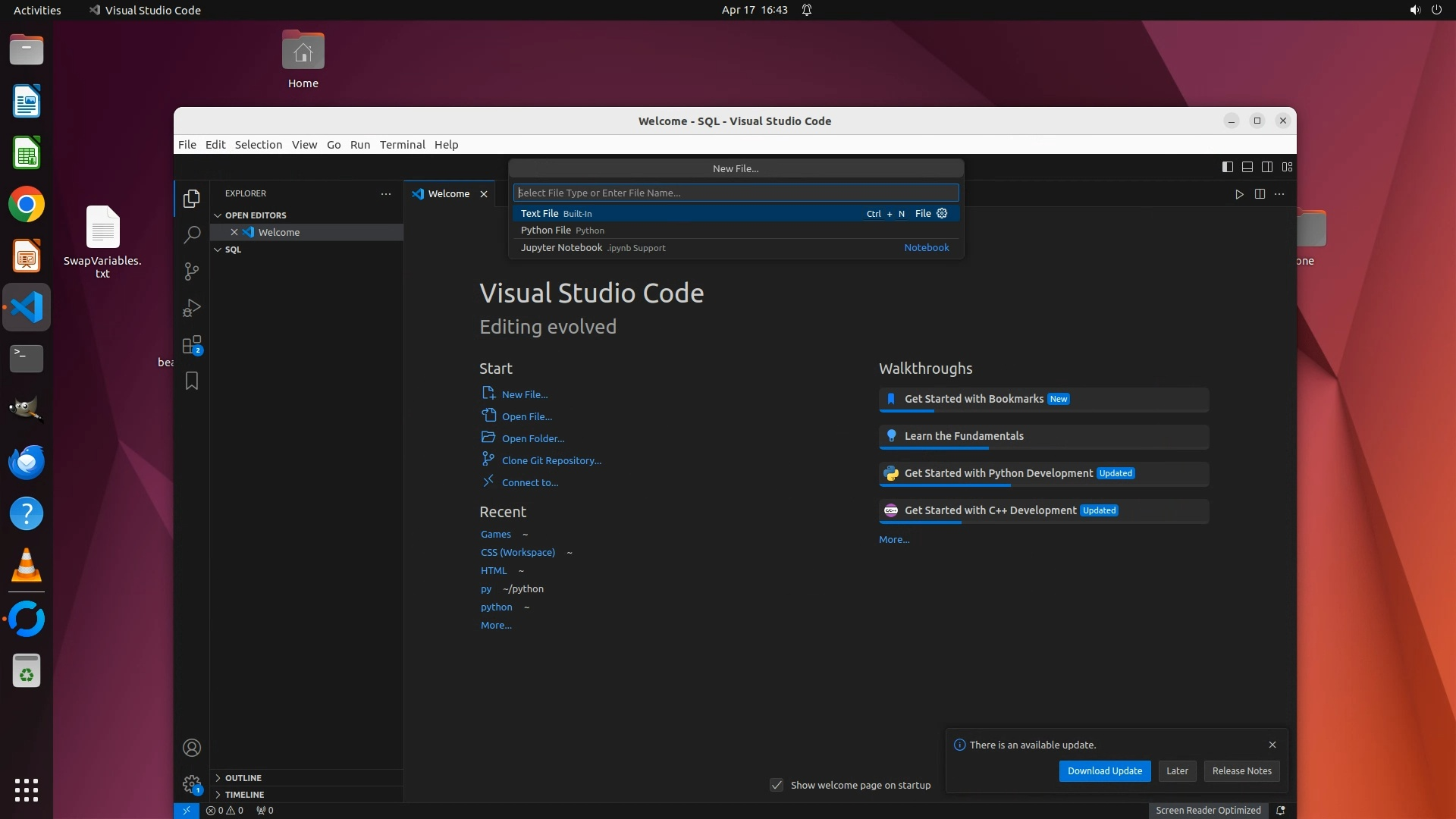Open the Run and Debug view
The image size is (1456, 819).
click(x=192, y=308)
